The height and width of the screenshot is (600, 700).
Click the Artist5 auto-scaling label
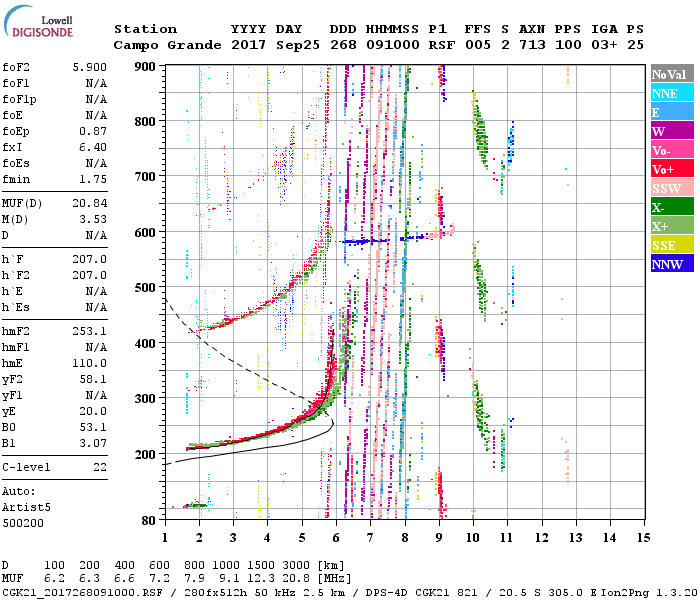click(26, 508)
